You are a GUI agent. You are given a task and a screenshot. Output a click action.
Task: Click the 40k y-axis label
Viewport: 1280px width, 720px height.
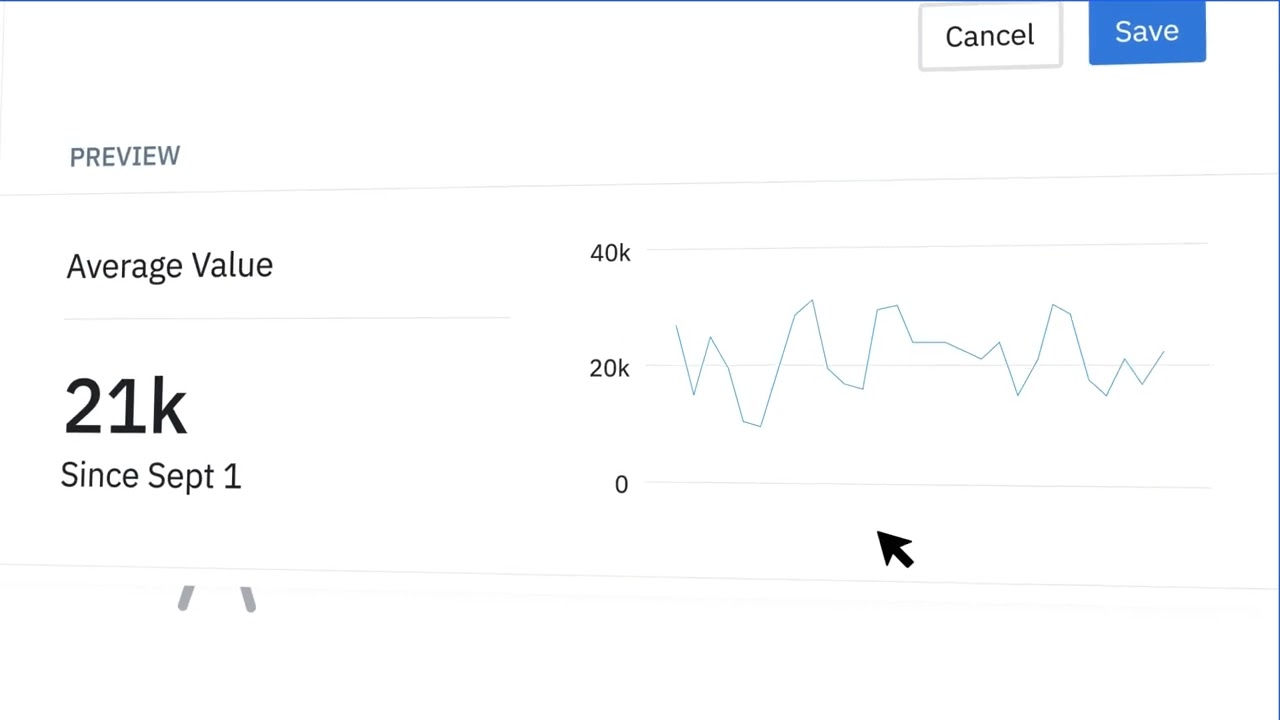pos(610,253)
